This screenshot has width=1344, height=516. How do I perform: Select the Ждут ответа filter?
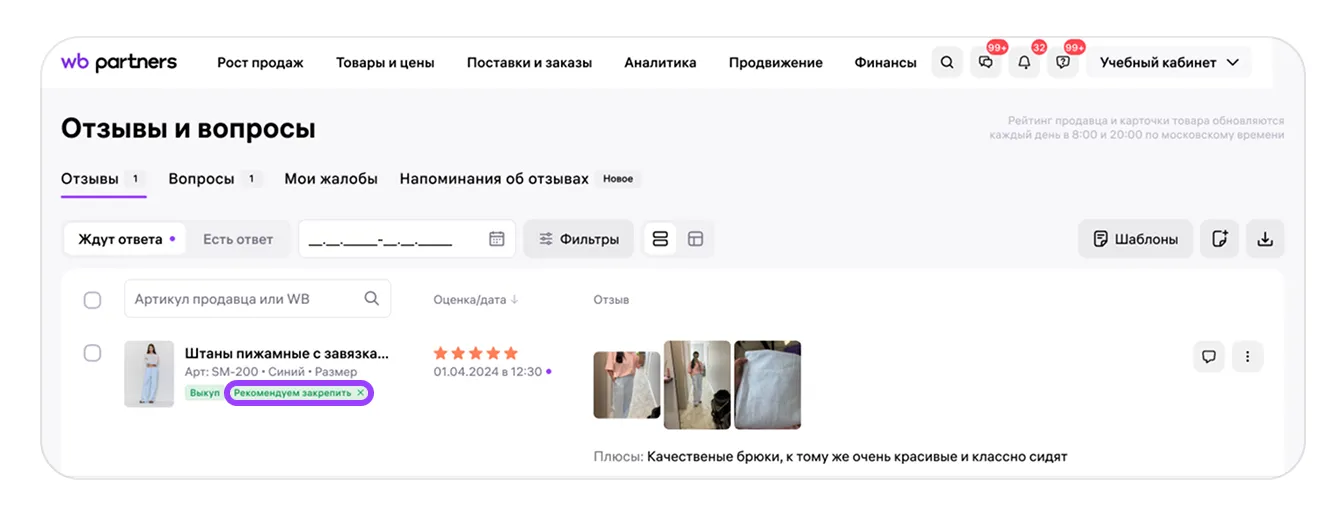coord(126,239)
